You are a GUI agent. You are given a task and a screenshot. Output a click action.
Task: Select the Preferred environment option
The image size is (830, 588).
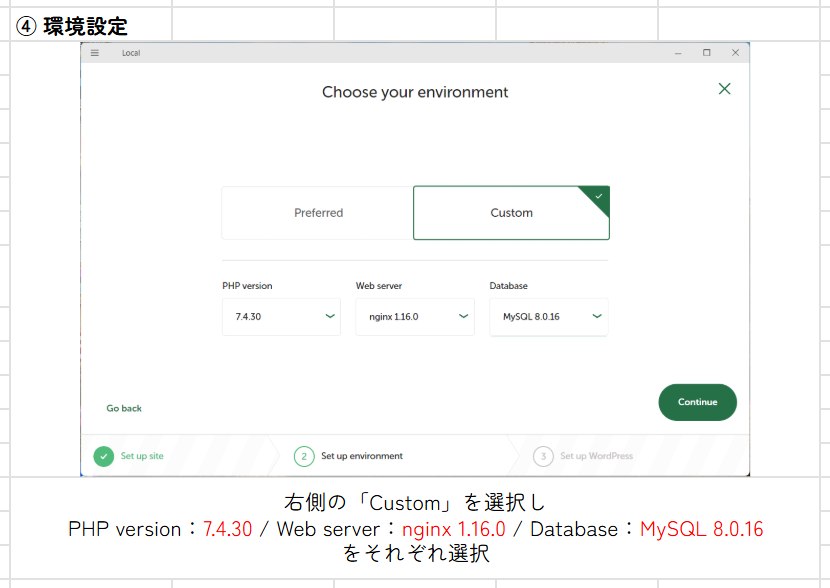(x=318, y=213)
